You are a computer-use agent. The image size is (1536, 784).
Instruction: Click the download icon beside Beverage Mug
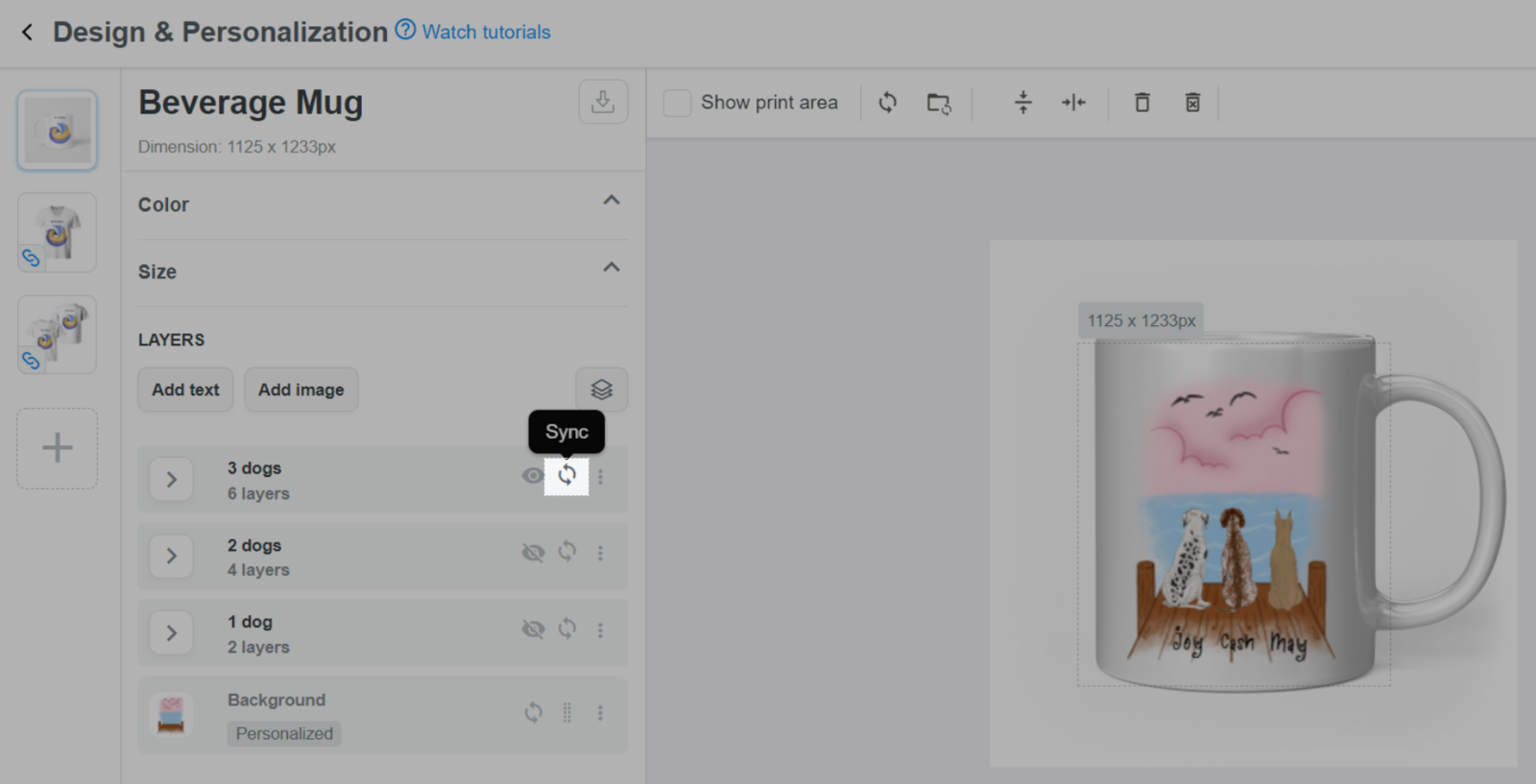coord(603,102)
